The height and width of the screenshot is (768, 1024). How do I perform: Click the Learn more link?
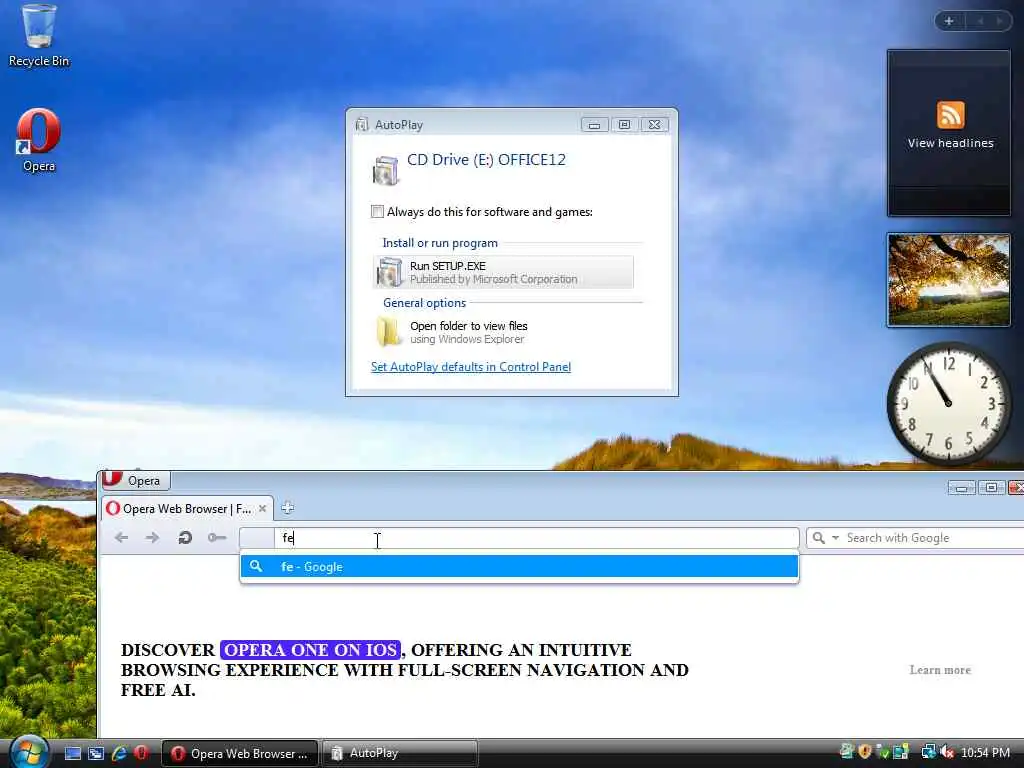point(940,670)
